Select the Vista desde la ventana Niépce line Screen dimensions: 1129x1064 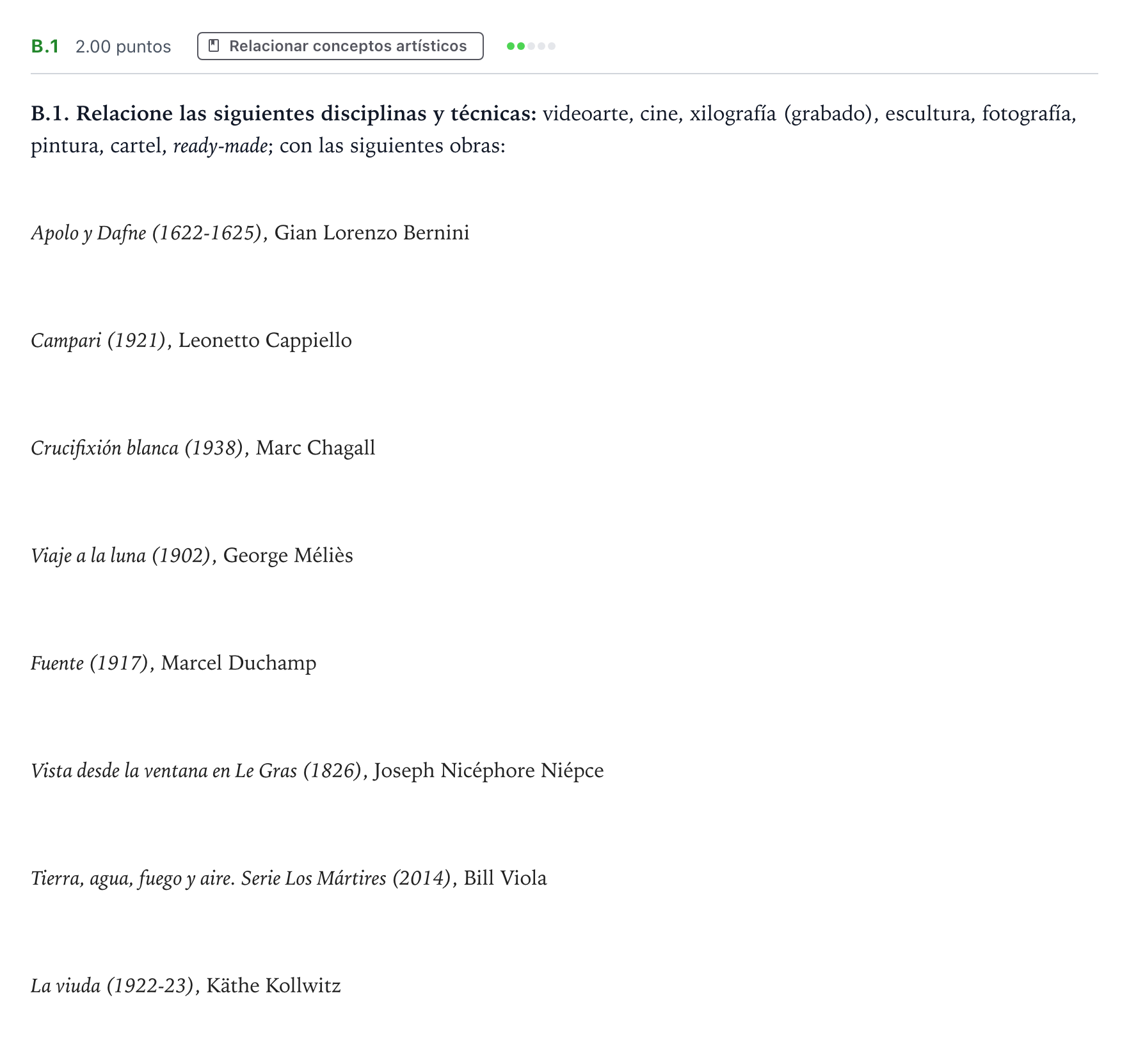point(317,770)
